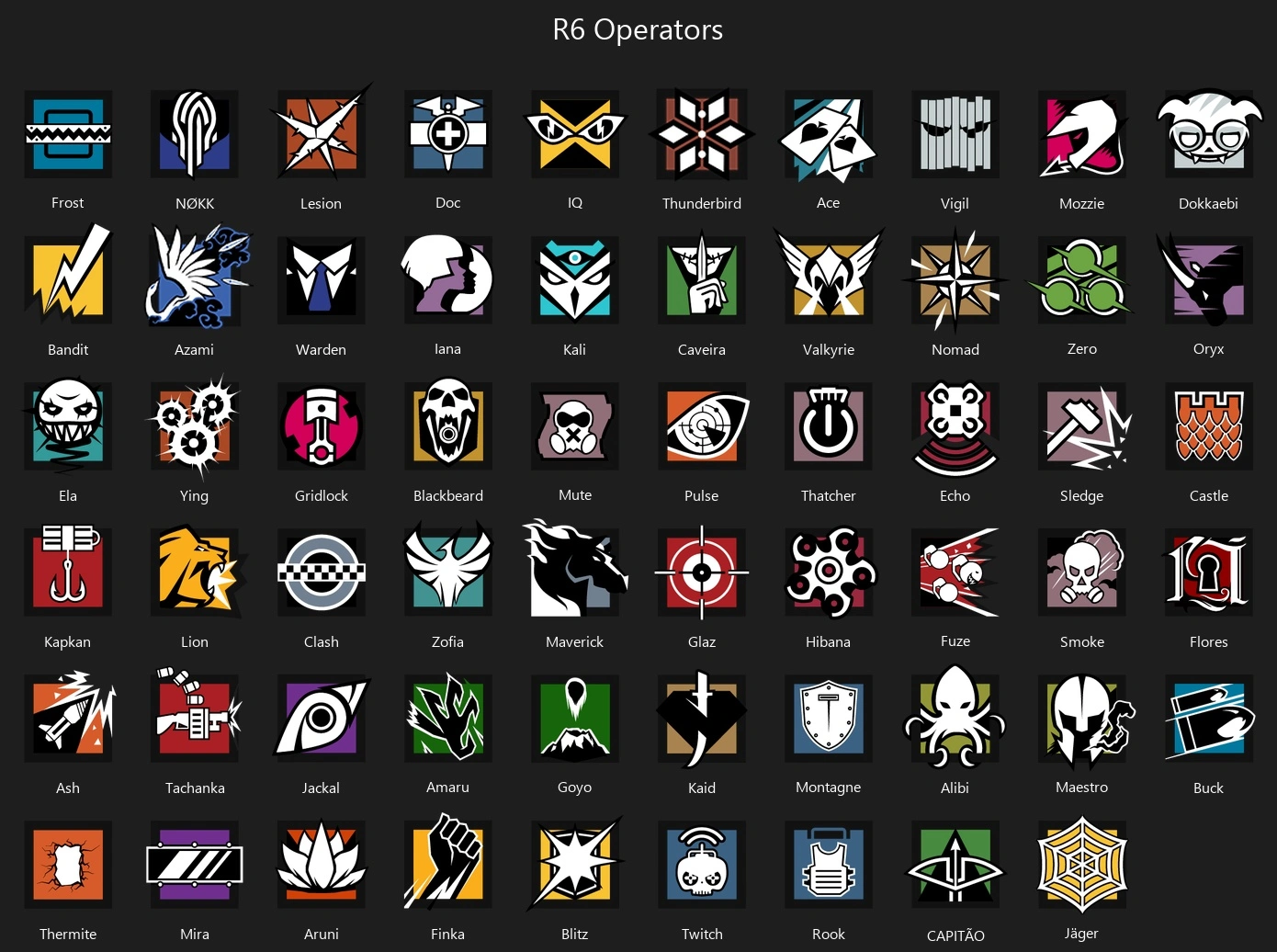The width and height of the screenshot is (1277, 952).
Task: Choose the Dokkaebi operator icon
Action: [1208, 132]
